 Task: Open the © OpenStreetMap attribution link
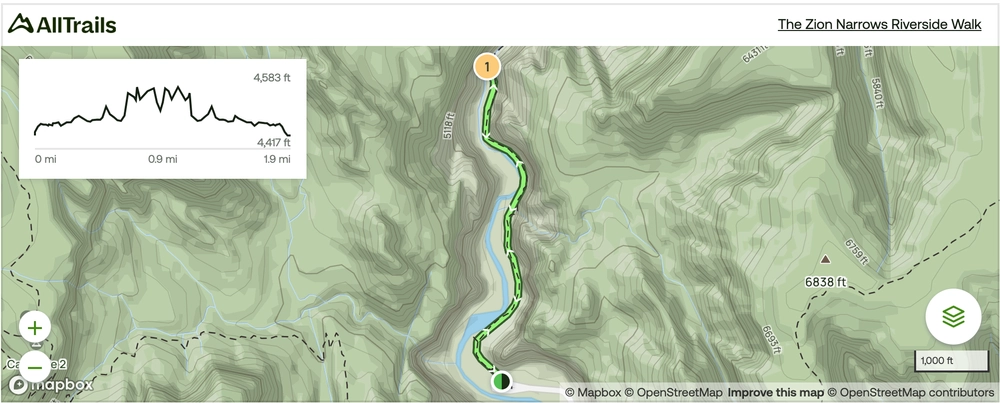click(673, 392)
